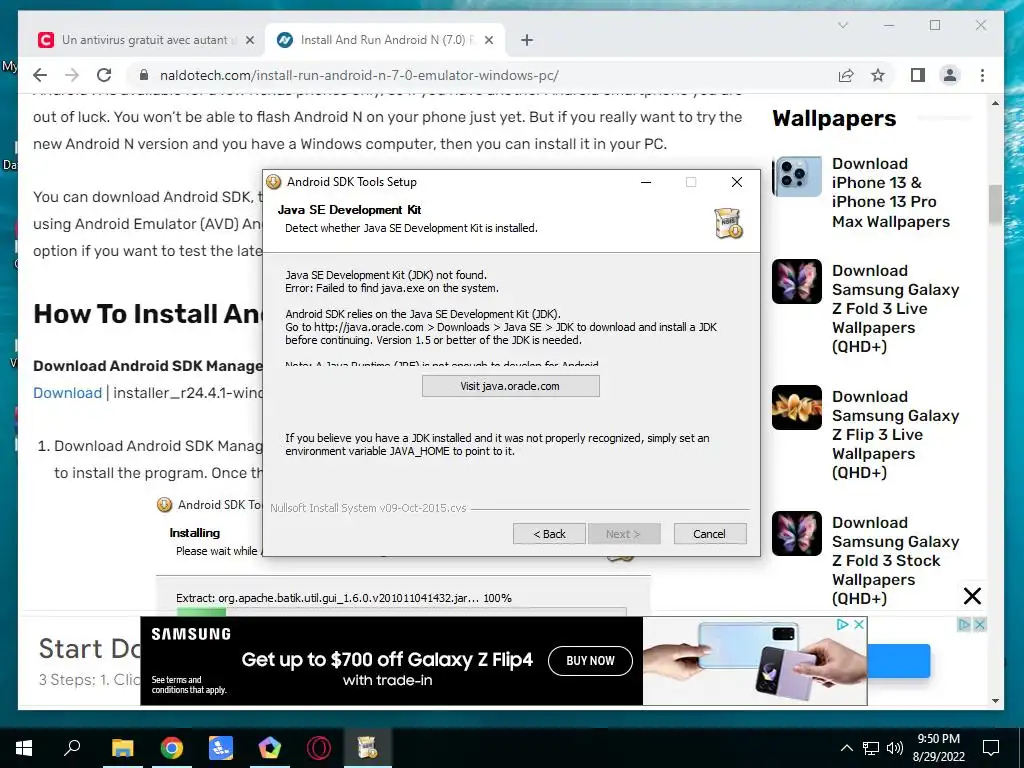The width and height of the screenshot is (1024, 768).
Task: Open Chrome tab search chevron
Action: coord(843,25)
